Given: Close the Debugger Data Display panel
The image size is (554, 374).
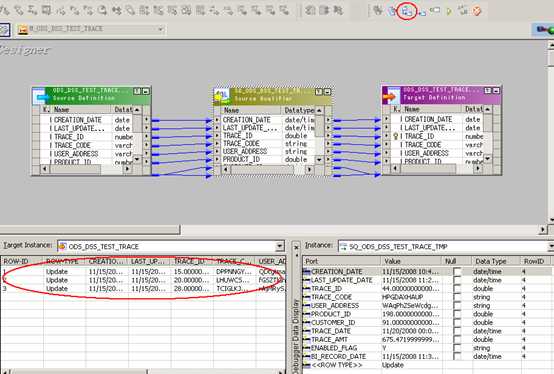Looking at the screenshot, I should 297,247.
